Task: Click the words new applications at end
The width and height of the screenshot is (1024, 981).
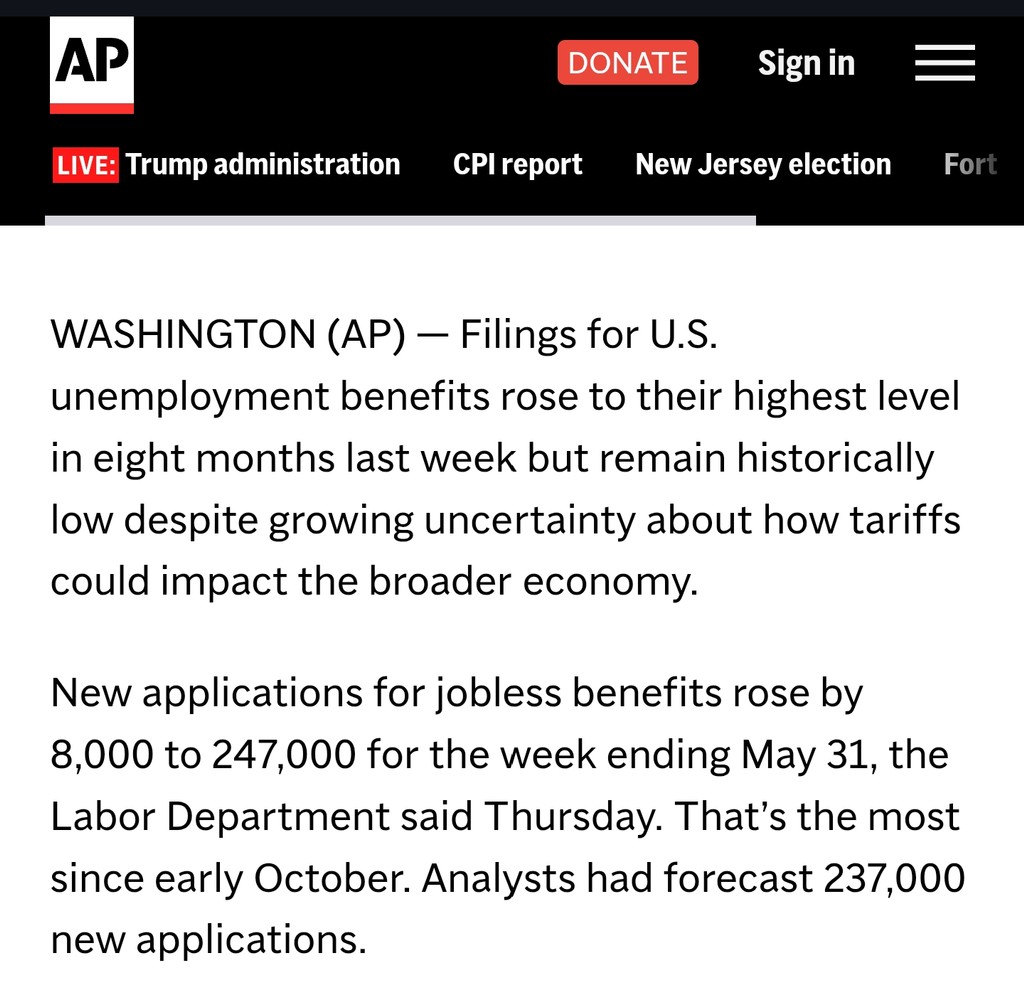Action: click(x=208, y=941)
